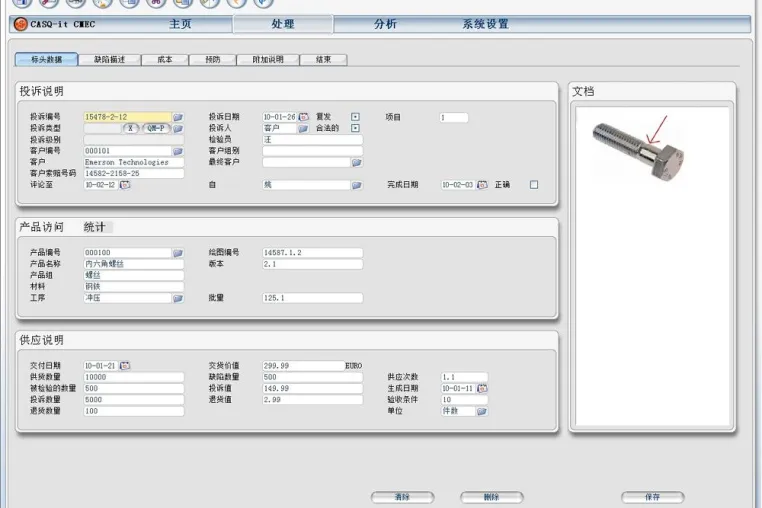Click calendar icon beside 评论至 date

125,185
